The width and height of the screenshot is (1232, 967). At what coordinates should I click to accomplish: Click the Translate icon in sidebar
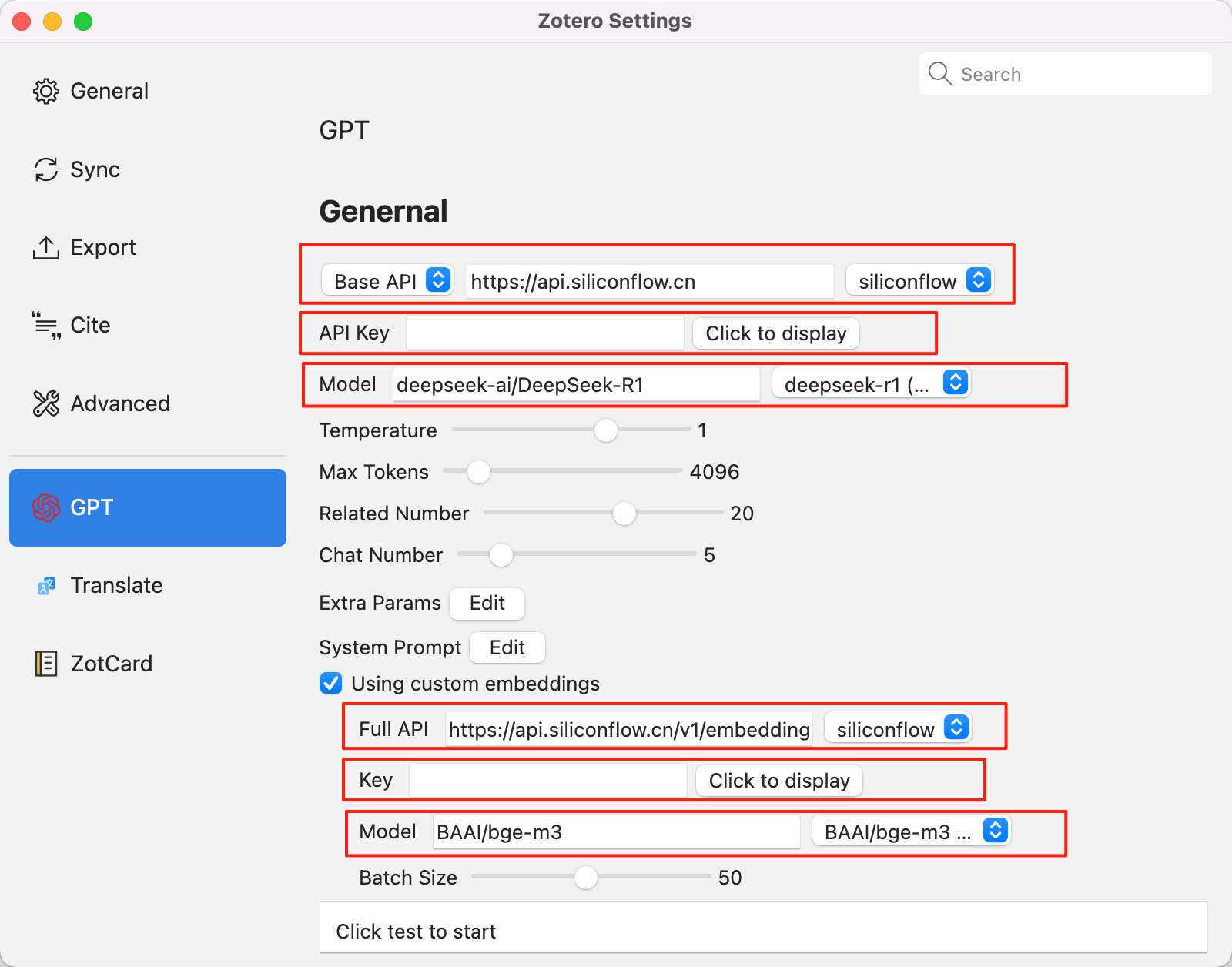(x=46, y=586)
